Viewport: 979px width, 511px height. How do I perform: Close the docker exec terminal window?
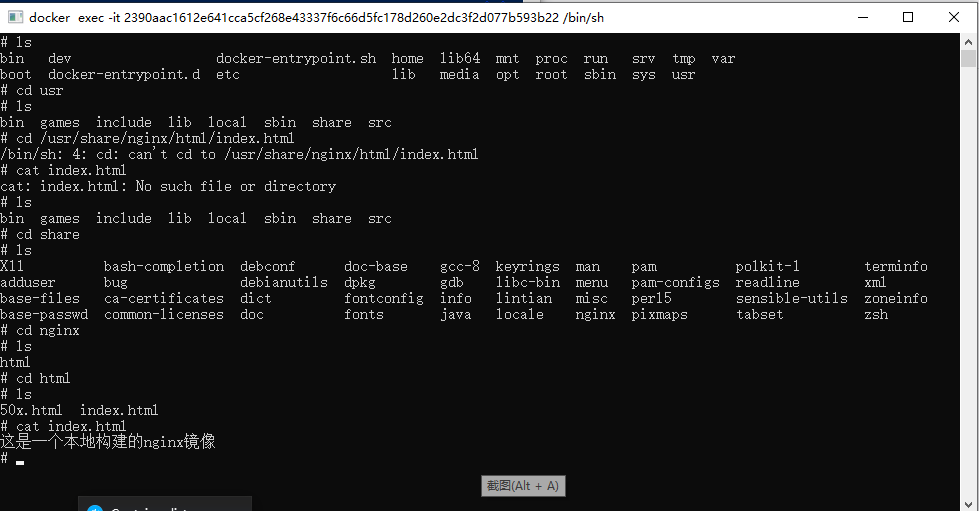[954, 17]
